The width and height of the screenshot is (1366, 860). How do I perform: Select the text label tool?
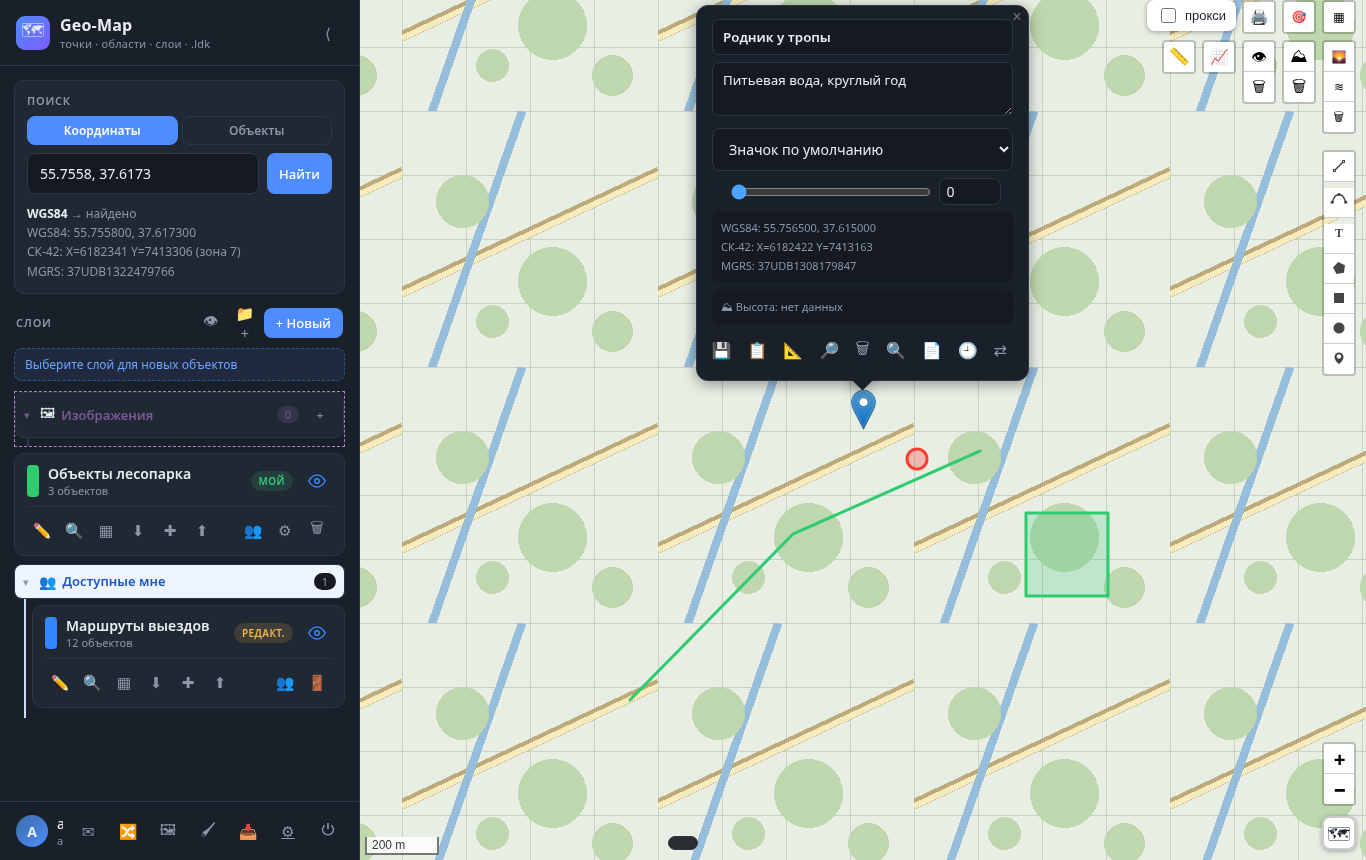point(1339,233)
